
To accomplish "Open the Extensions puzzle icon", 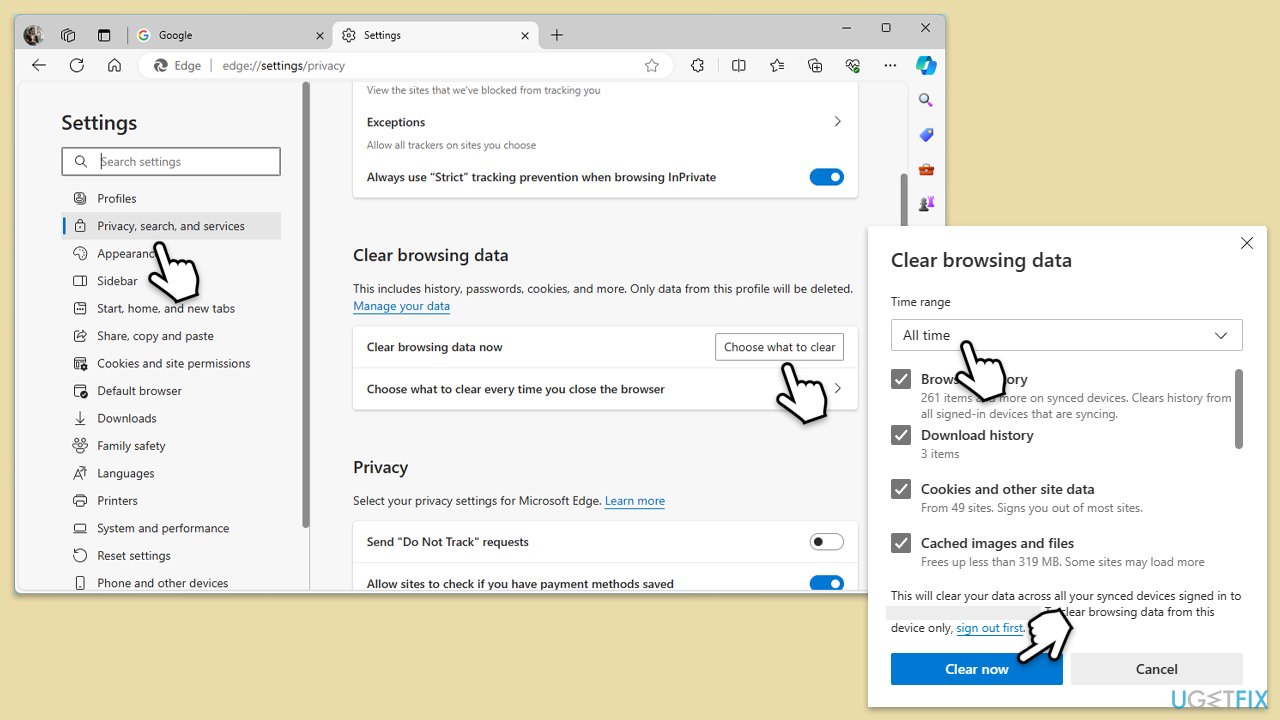I will [697, 65].
